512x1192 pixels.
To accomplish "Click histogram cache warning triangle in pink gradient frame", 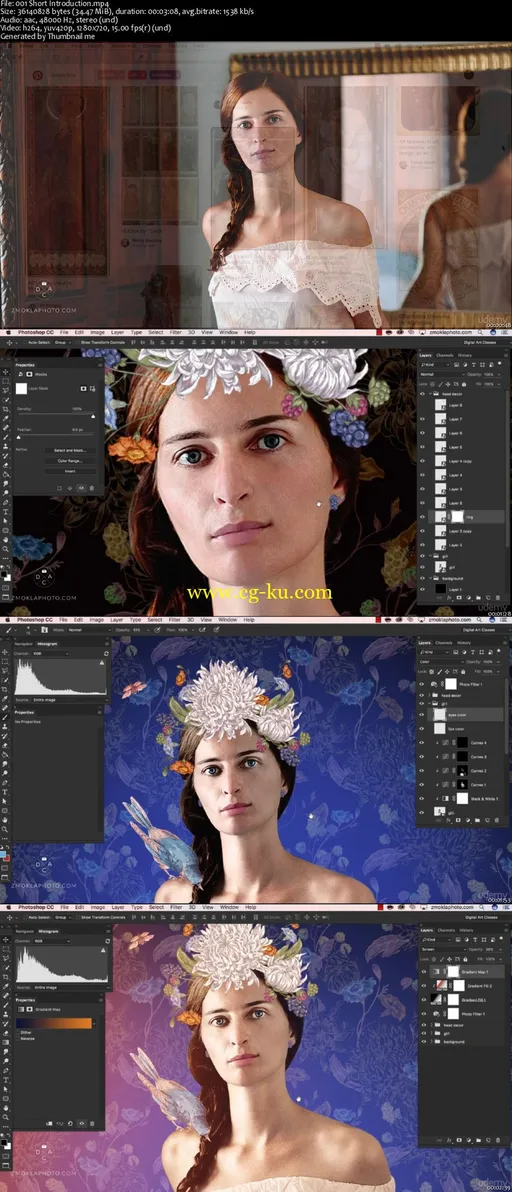I will click(x=103, y=950).
